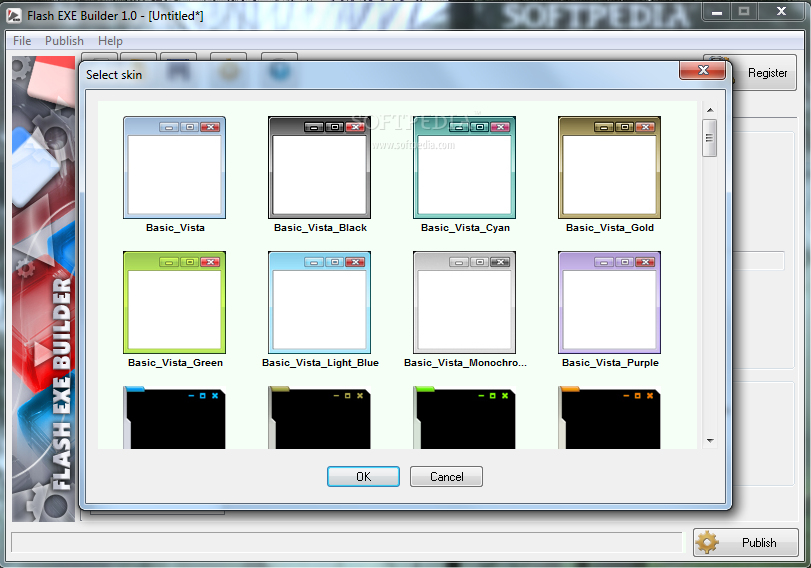The height and width of the screenshot is (568, 811).
Task: Select the Basic_Vista_Green skin thumbnail
Action: (174, 303)
